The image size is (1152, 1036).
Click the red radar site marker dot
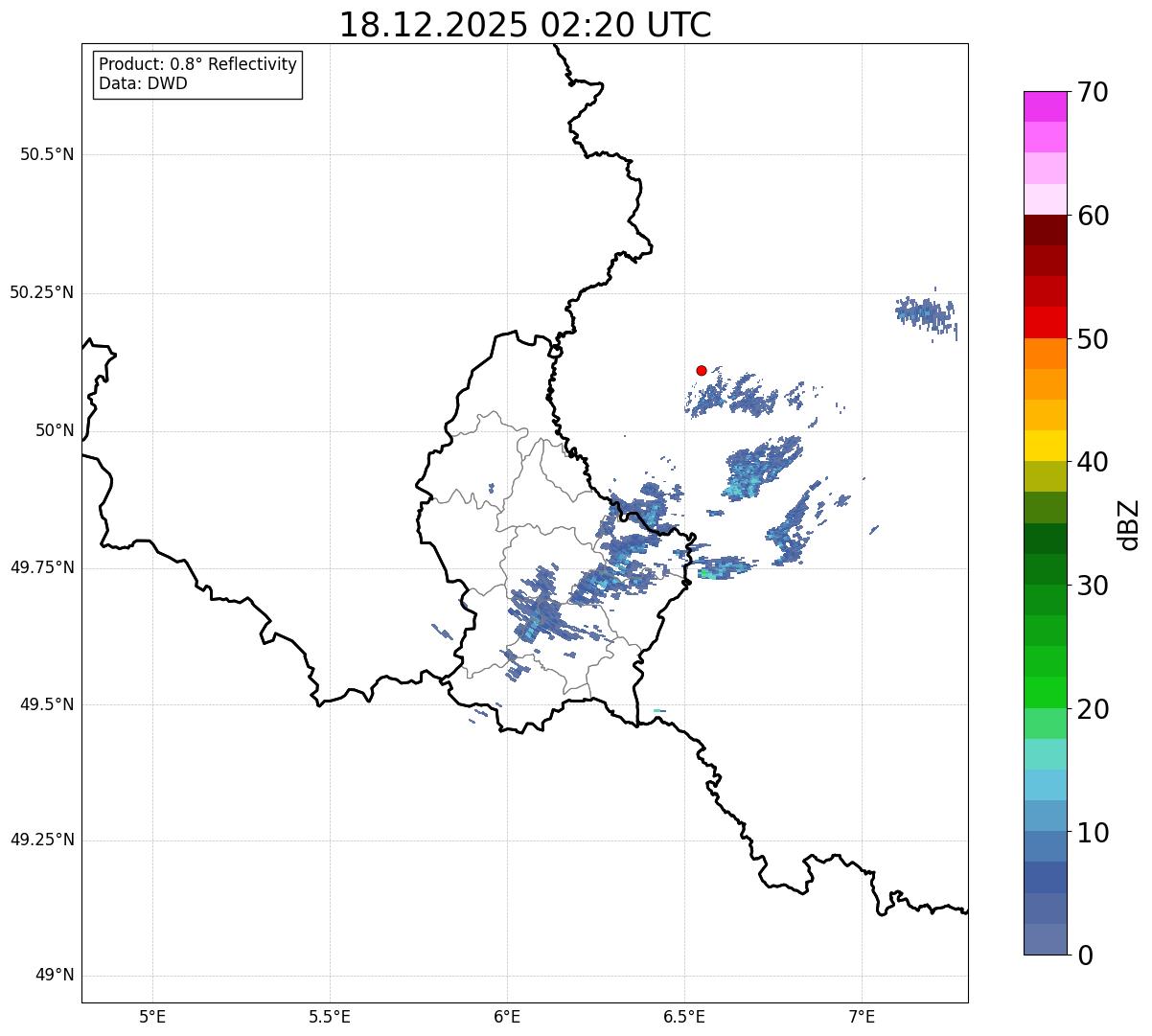702,370
